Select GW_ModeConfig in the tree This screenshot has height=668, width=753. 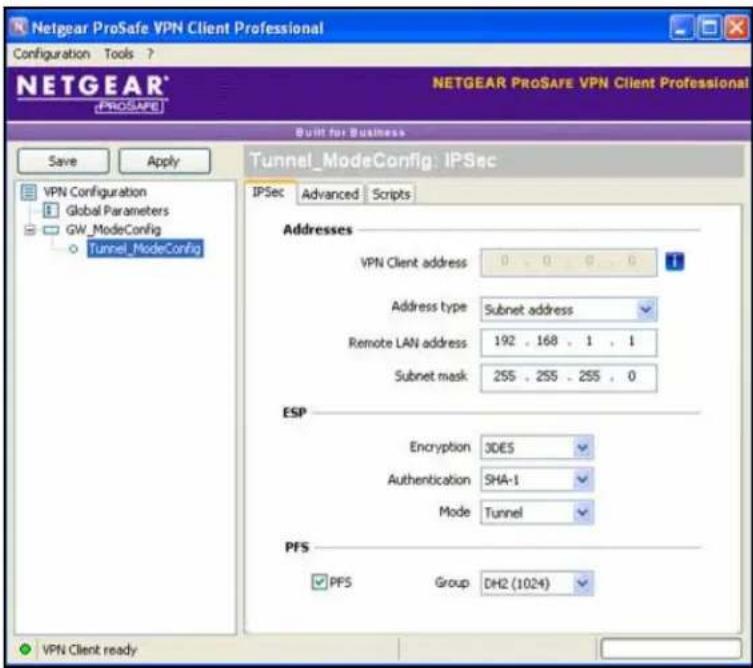pos(113,230)
